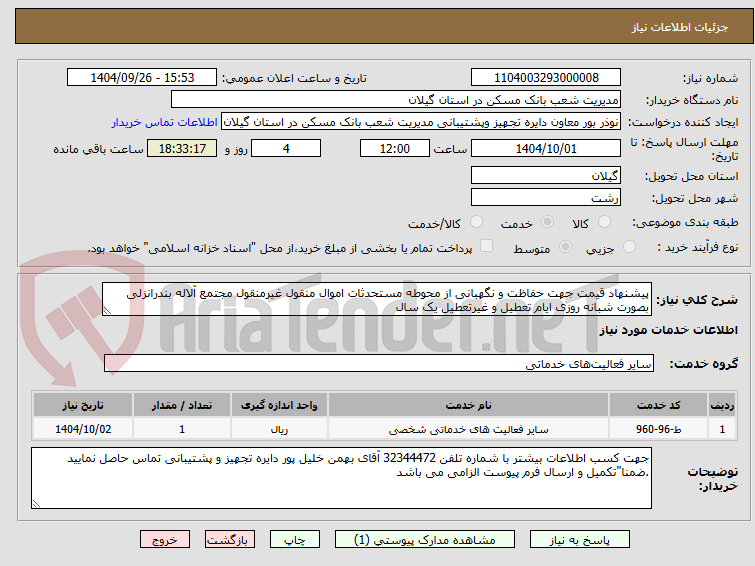Open اطلاعات تماس خریدار link

tap(165, 122)
